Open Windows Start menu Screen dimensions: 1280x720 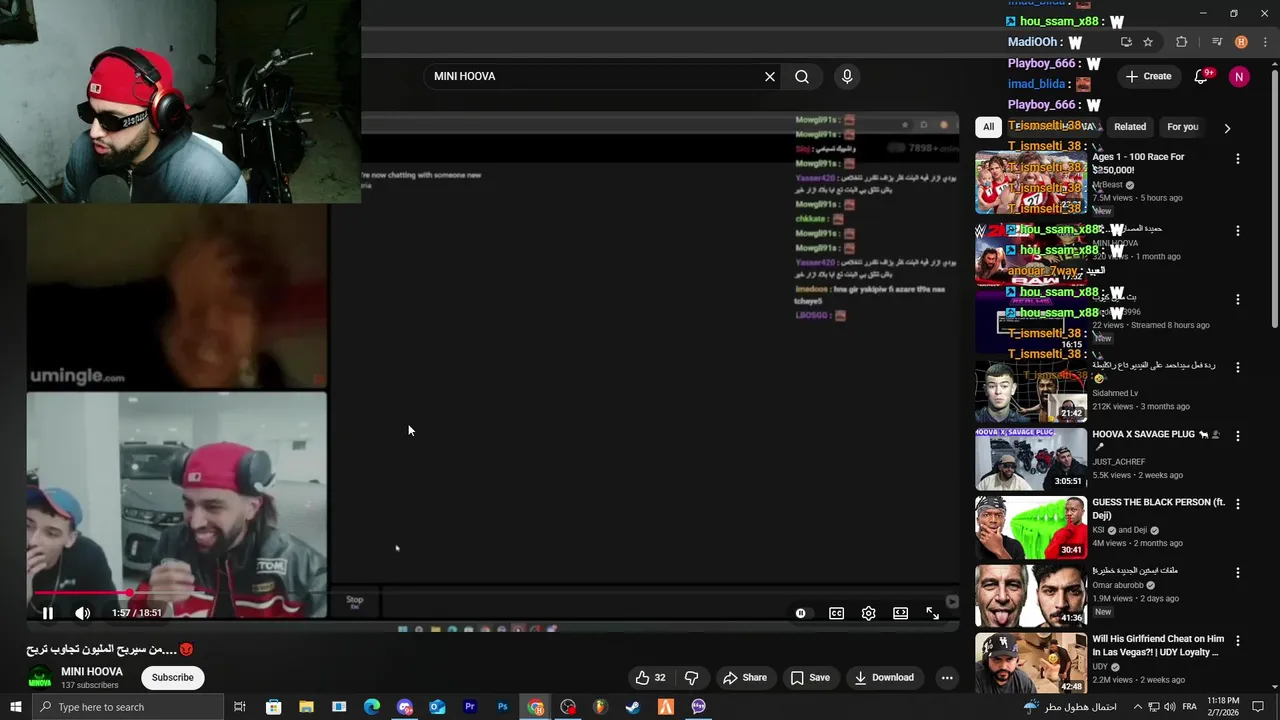pyautogui.click(x=15, y=707)
